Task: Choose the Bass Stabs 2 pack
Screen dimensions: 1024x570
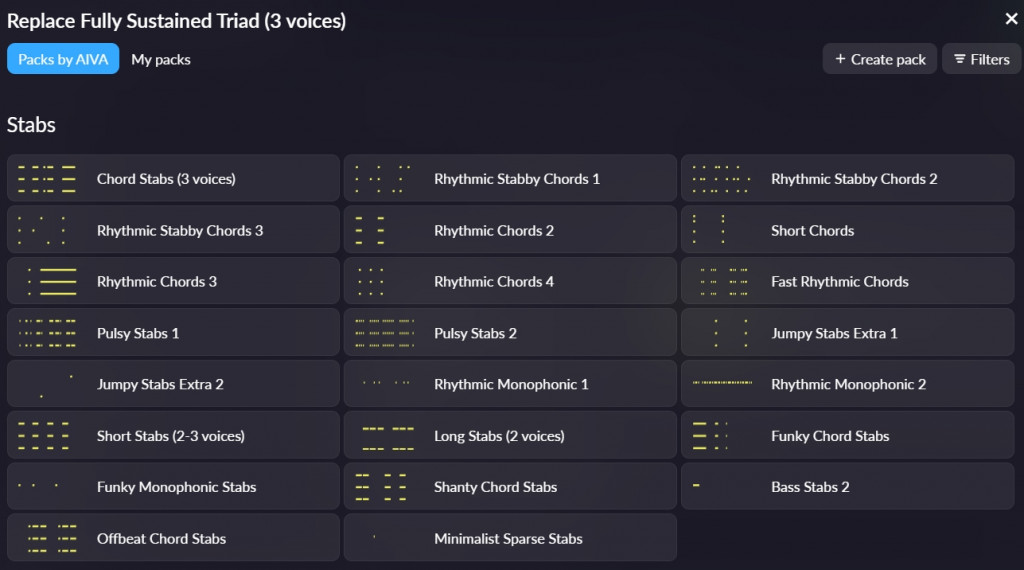Action: [847, 486]
